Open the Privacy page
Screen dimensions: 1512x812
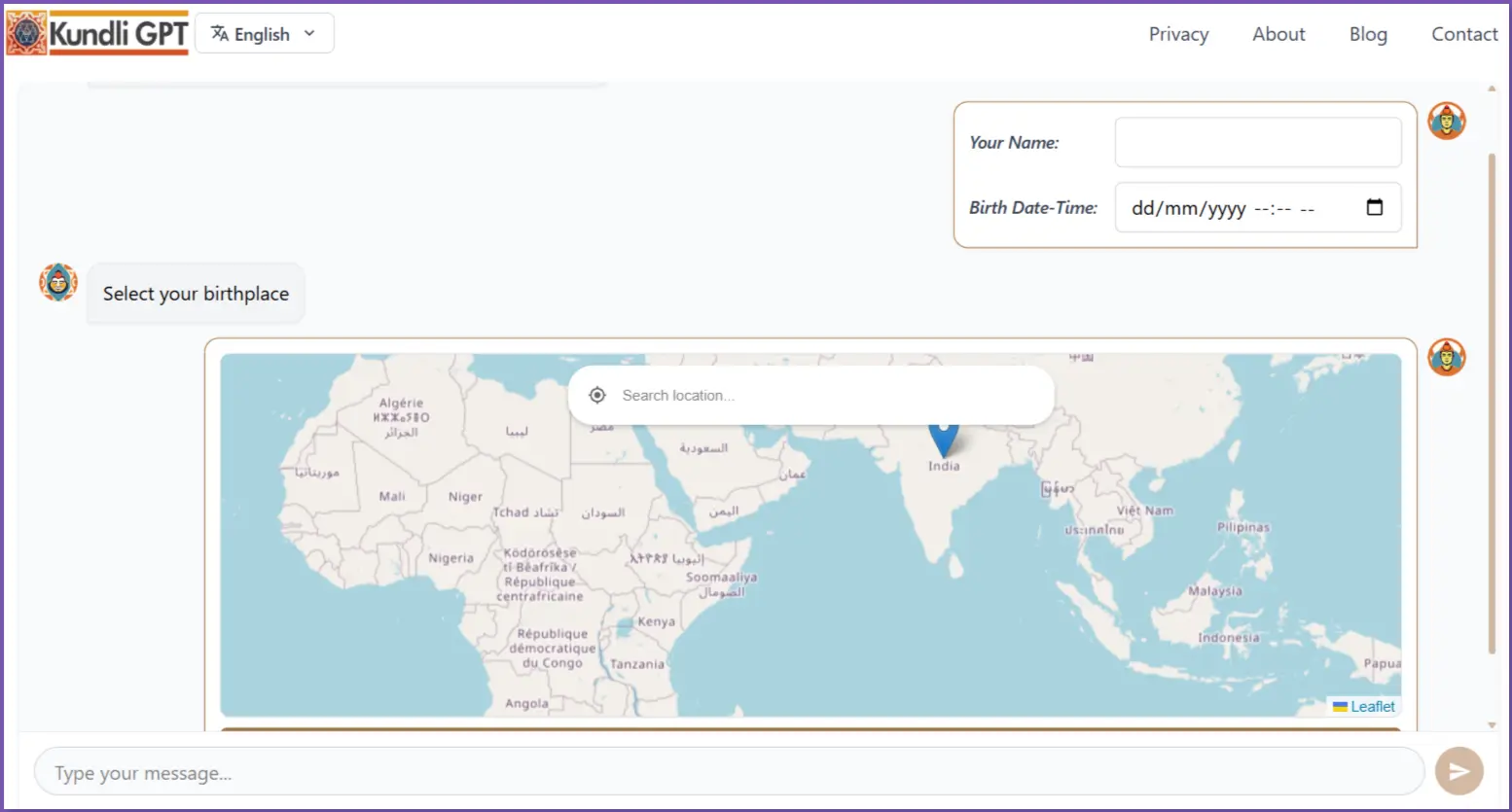coord(1178,34)
